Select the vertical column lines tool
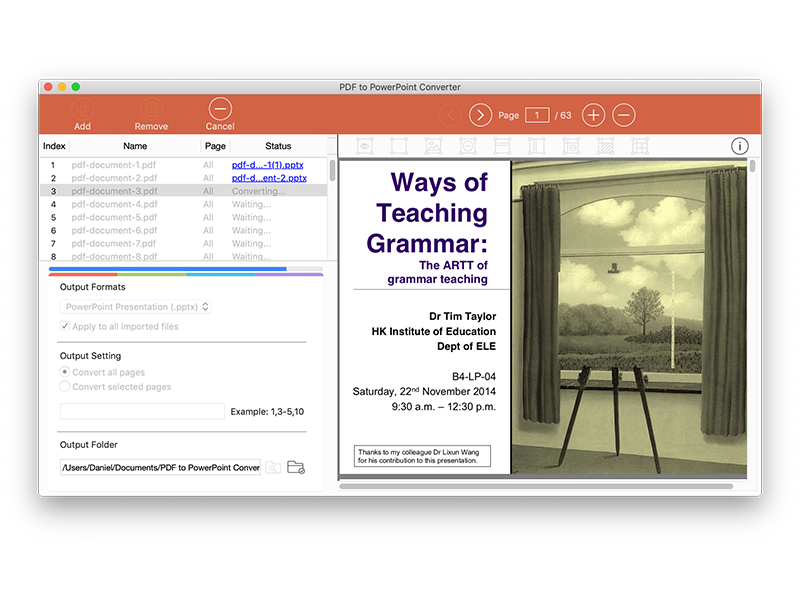Viewport: 800px width, 600px height. coord(537,146)
